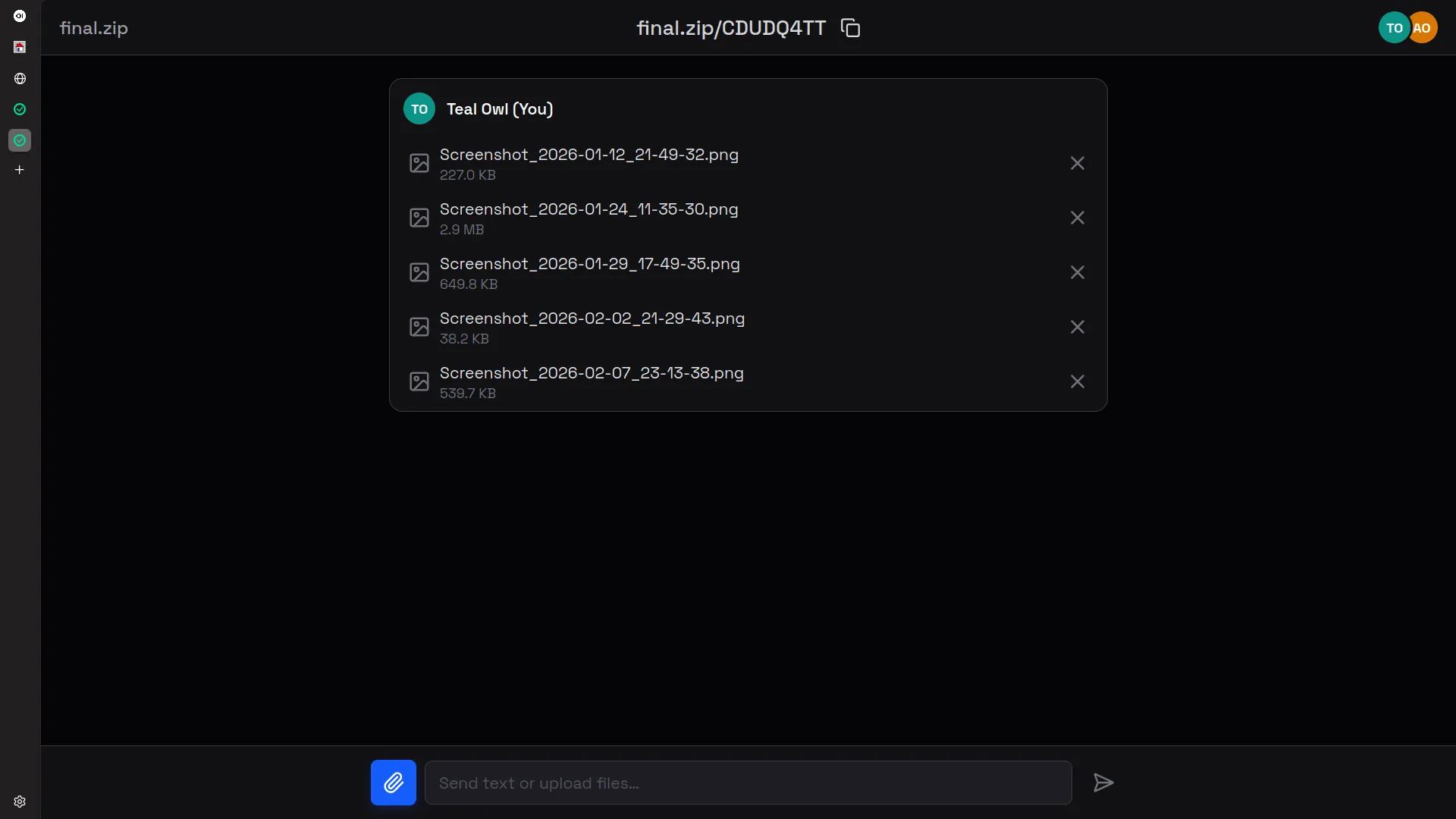Screen dimensions: 1456x819
Task: Open the red house sidebar icon
Action: (20, 47)
